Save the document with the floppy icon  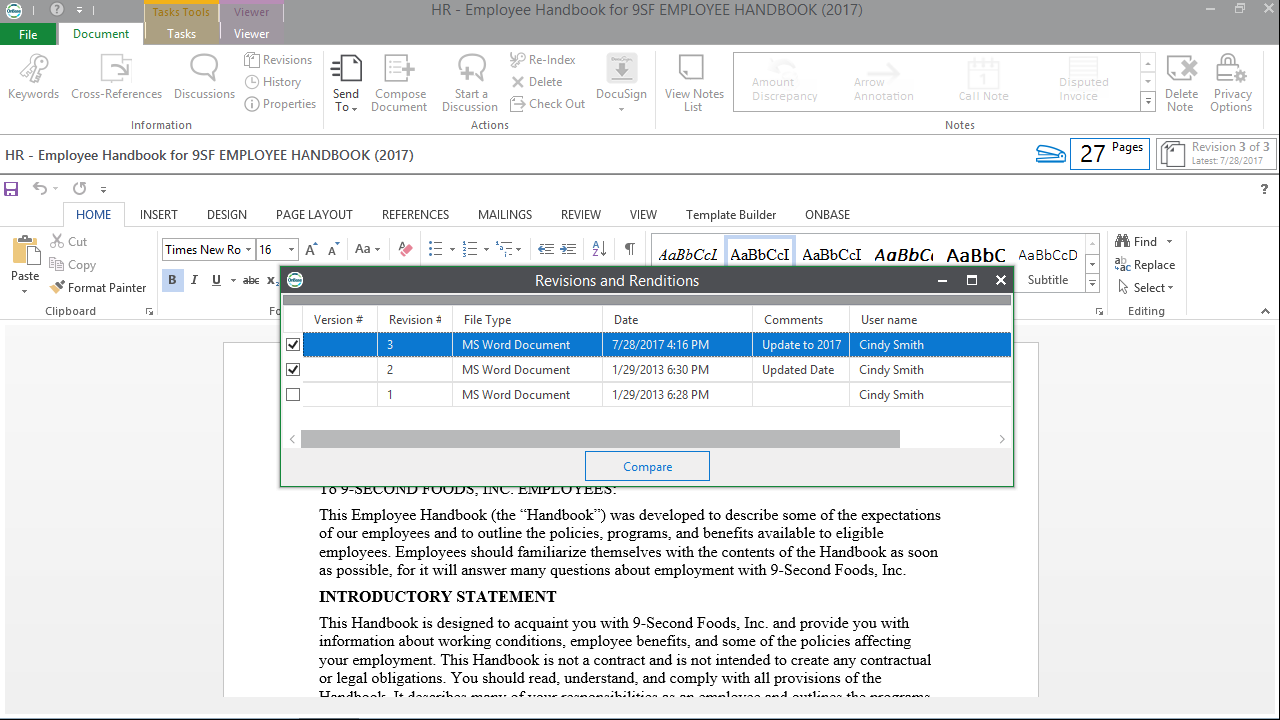(x=11, y=188)
